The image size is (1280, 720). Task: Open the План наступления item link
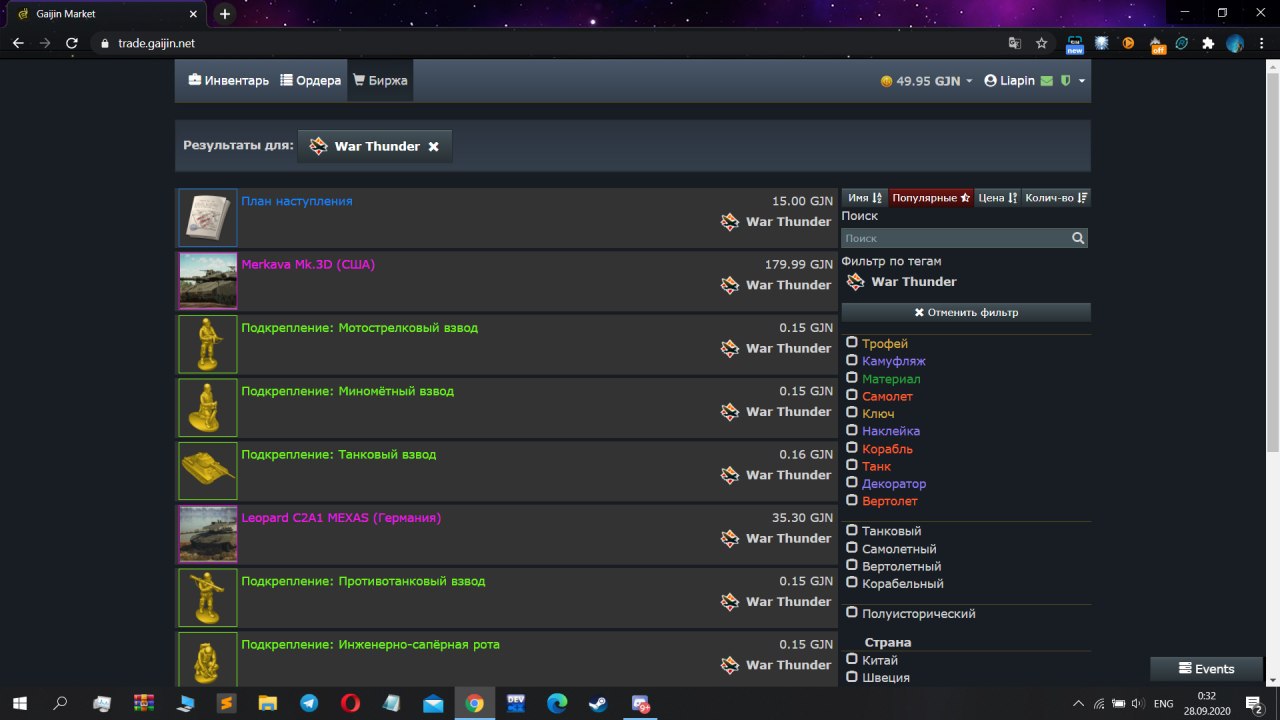pyautogui.click(x=297, y=201)
